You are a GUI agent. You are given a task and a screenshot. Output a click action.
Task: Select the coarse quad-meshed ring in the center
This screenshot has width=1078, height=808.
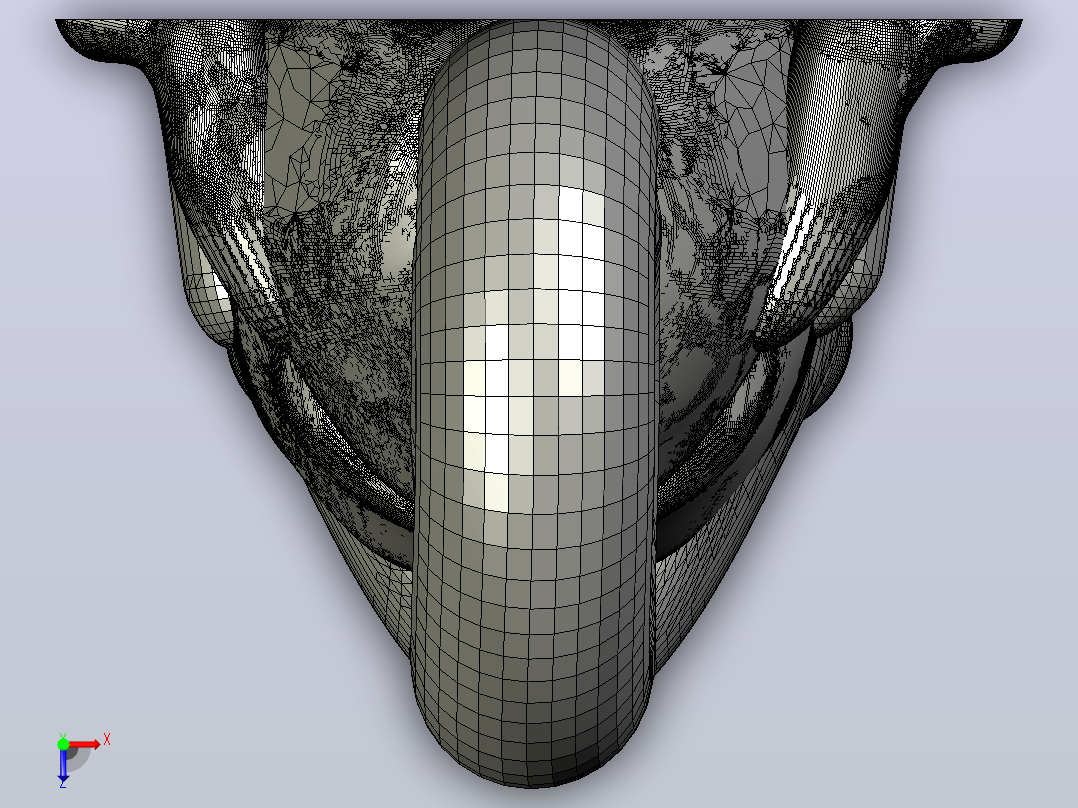click(x=534, y=404)
